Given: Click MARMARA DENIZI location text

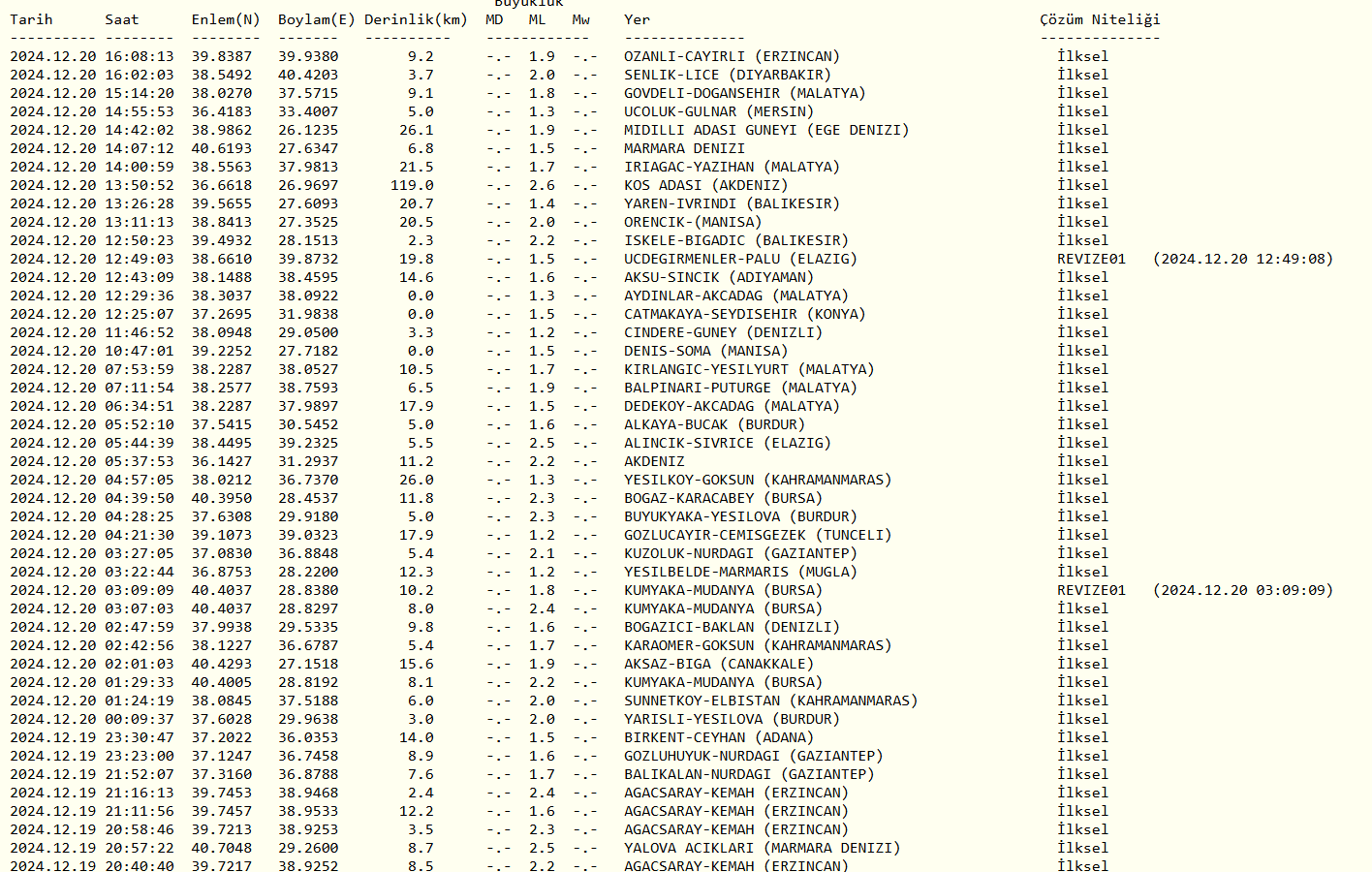Looking at the screenshot, I should point(684,148).
